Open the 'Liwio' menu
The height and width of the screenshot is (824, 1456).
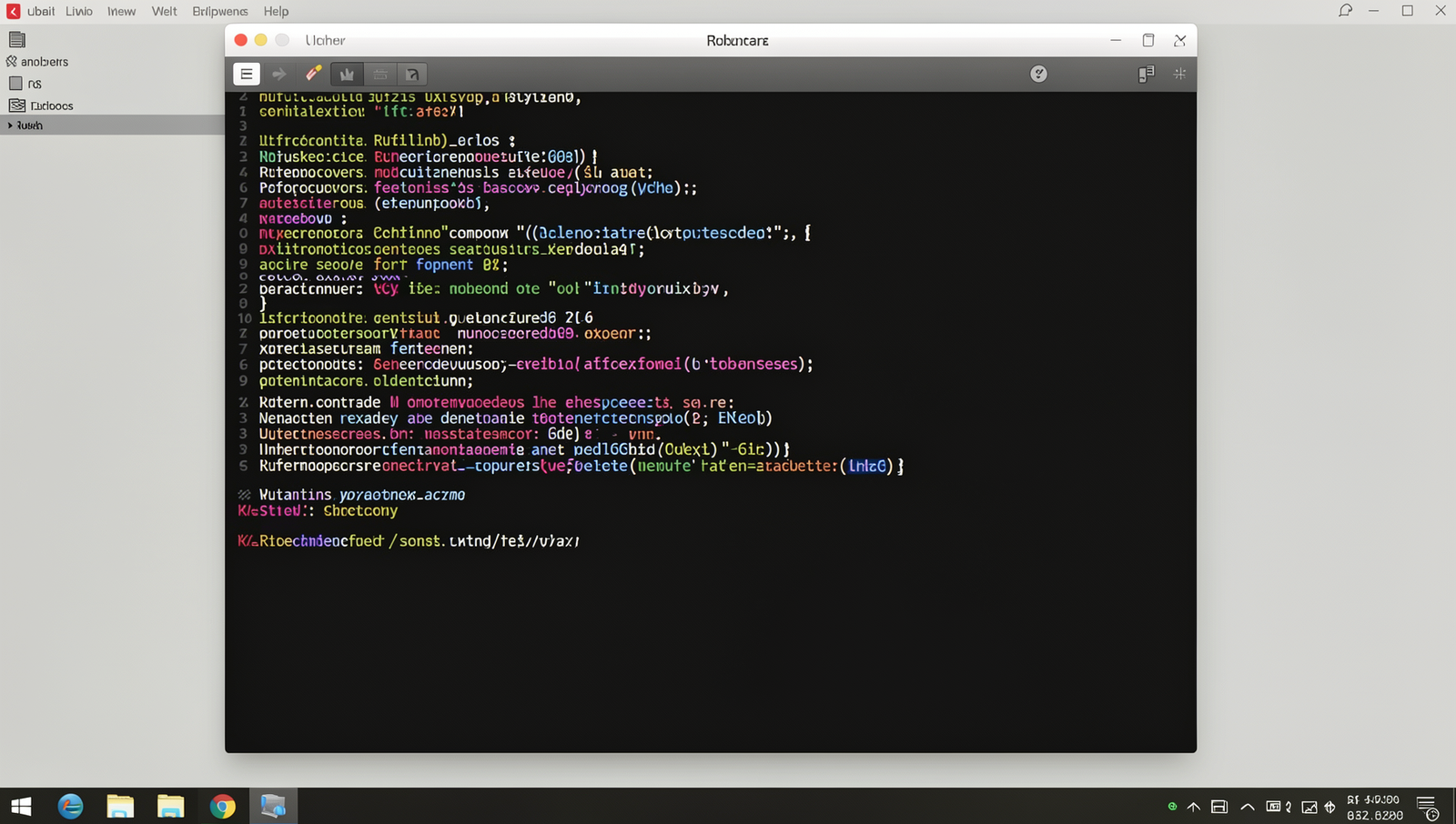click(x=79, y=11)
